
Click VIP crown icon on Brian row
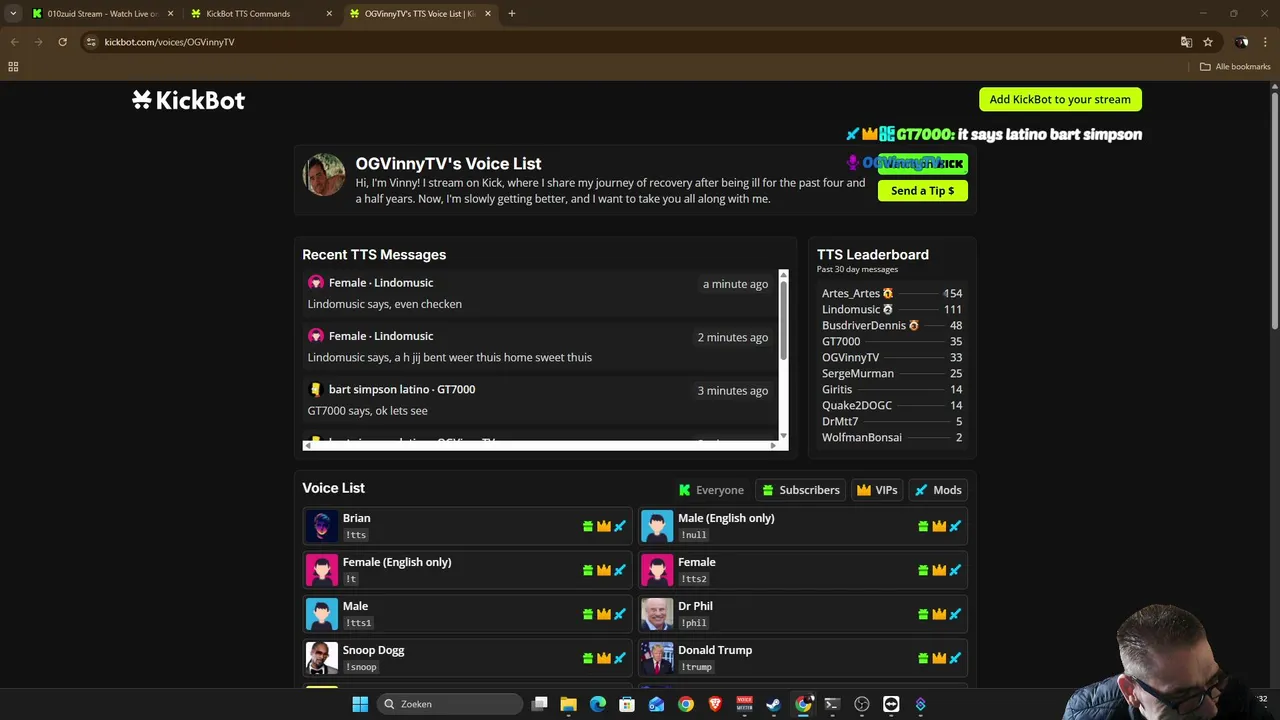click(x=604, y=526)
